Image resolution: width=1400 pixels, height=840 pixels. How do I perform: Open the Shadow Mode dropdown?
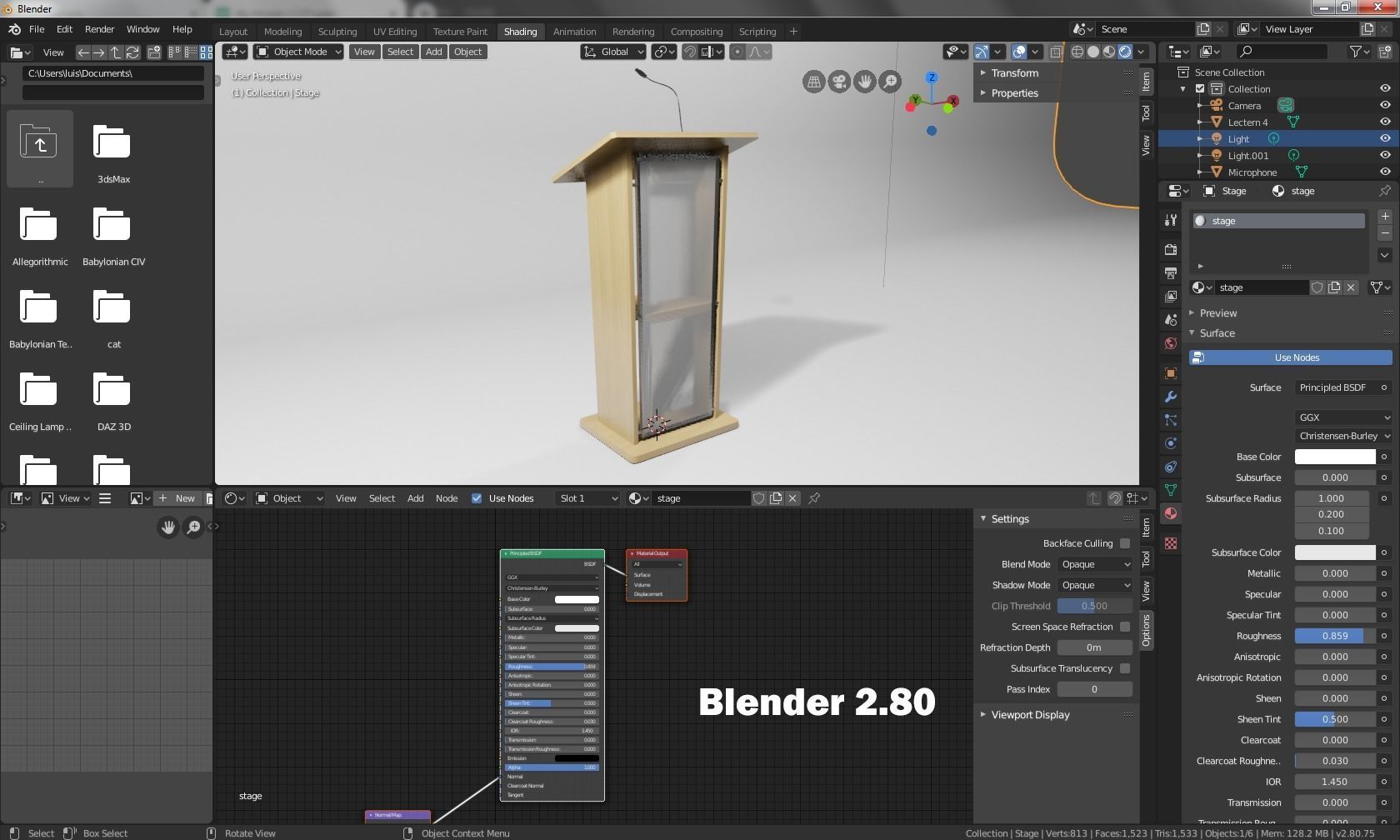click(1094, 585)
